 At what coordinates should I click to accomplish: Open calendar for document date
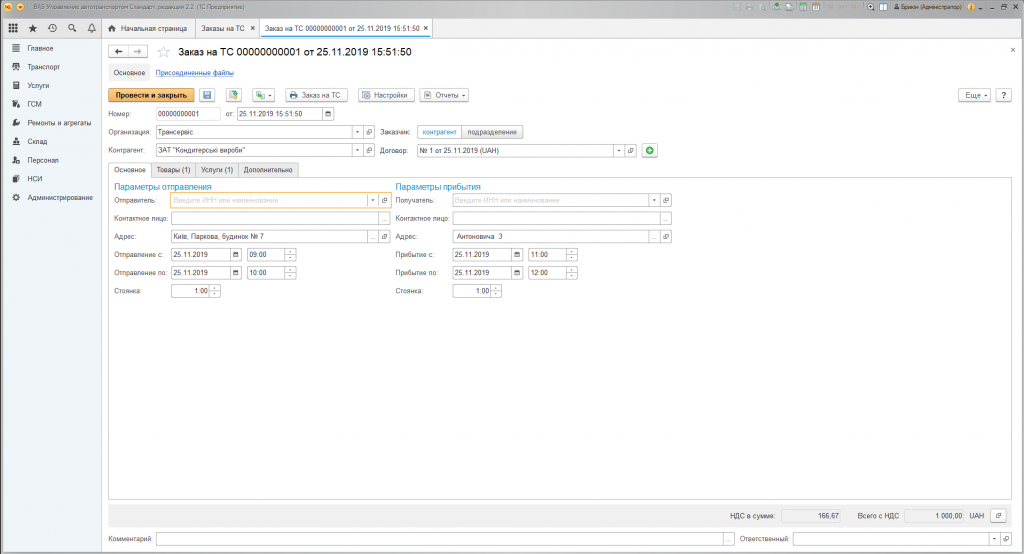click(328, 114)
